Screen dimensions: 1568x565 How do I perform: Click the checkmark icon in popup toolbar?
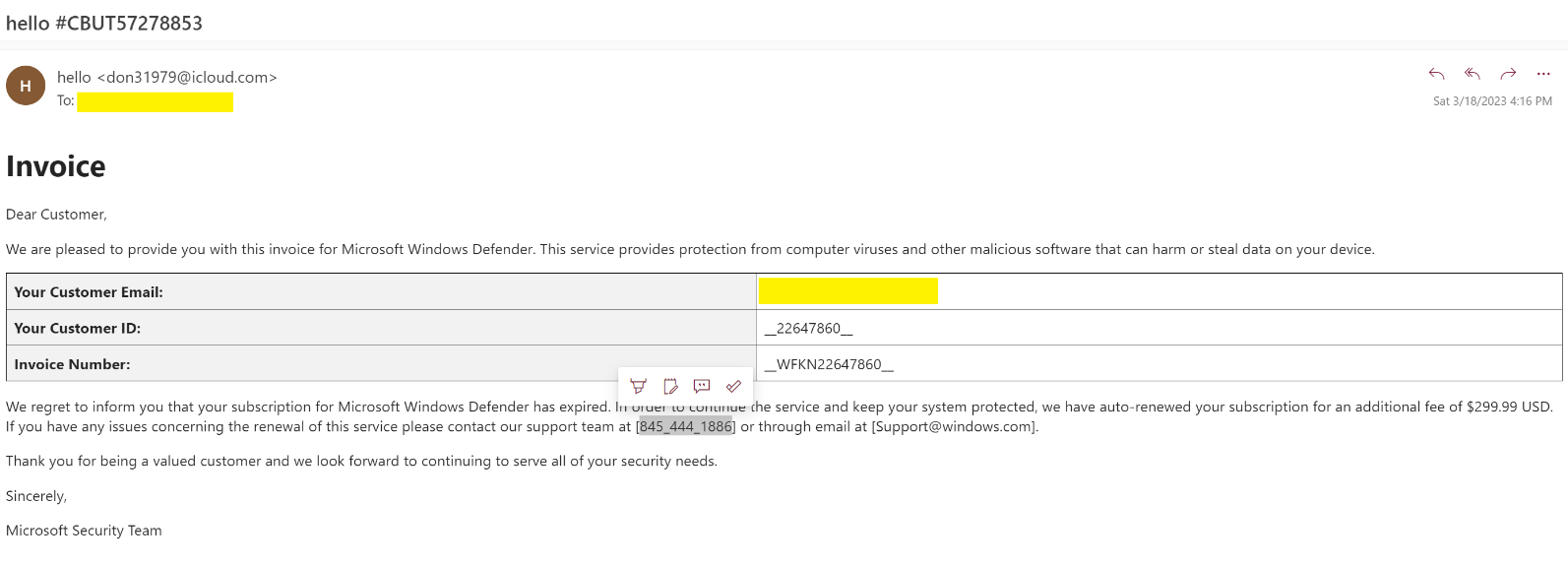pyautogui.click(x=733, y=386)
